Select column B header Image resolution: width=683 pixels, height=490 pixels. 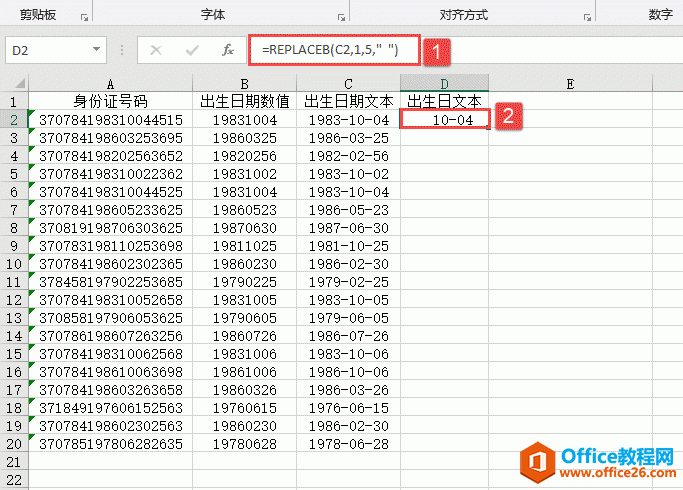[244, 84]
